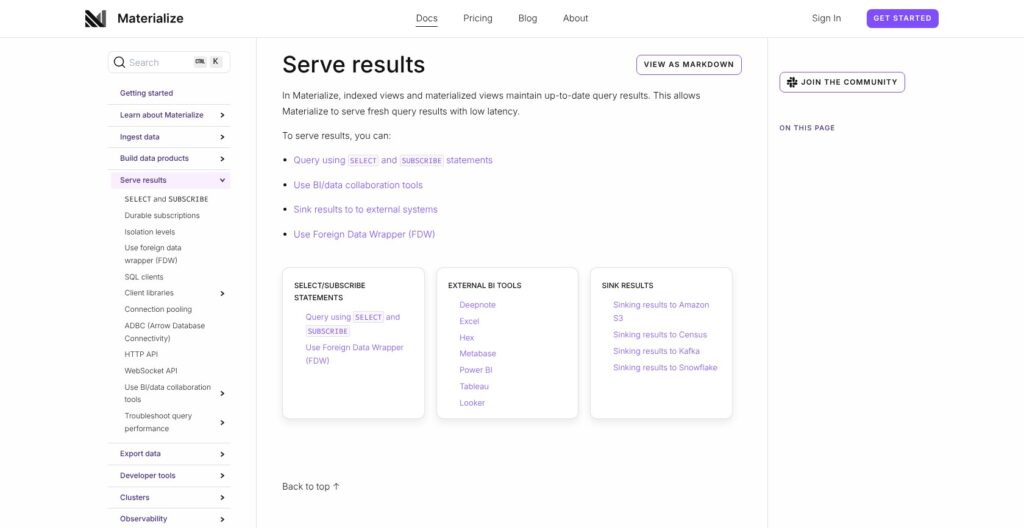Viewport: 1024px width, 528px height.
Task: Click Sign In
Action: (826, 18)
